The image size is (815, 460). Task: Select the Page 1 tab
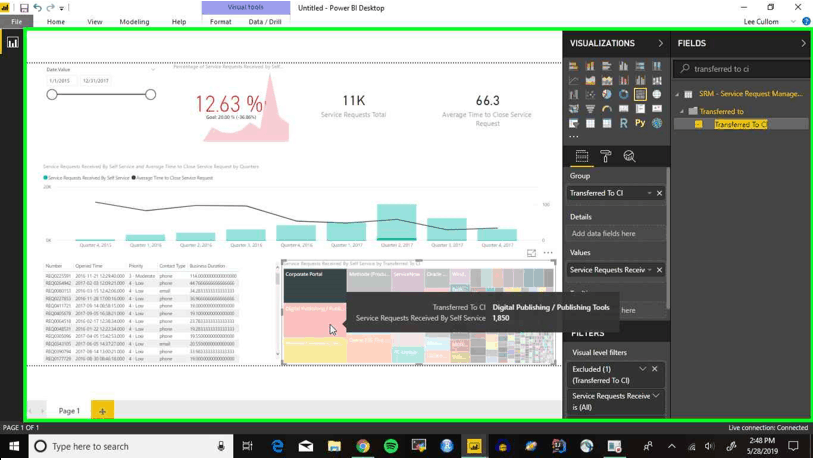coord(69,411)
